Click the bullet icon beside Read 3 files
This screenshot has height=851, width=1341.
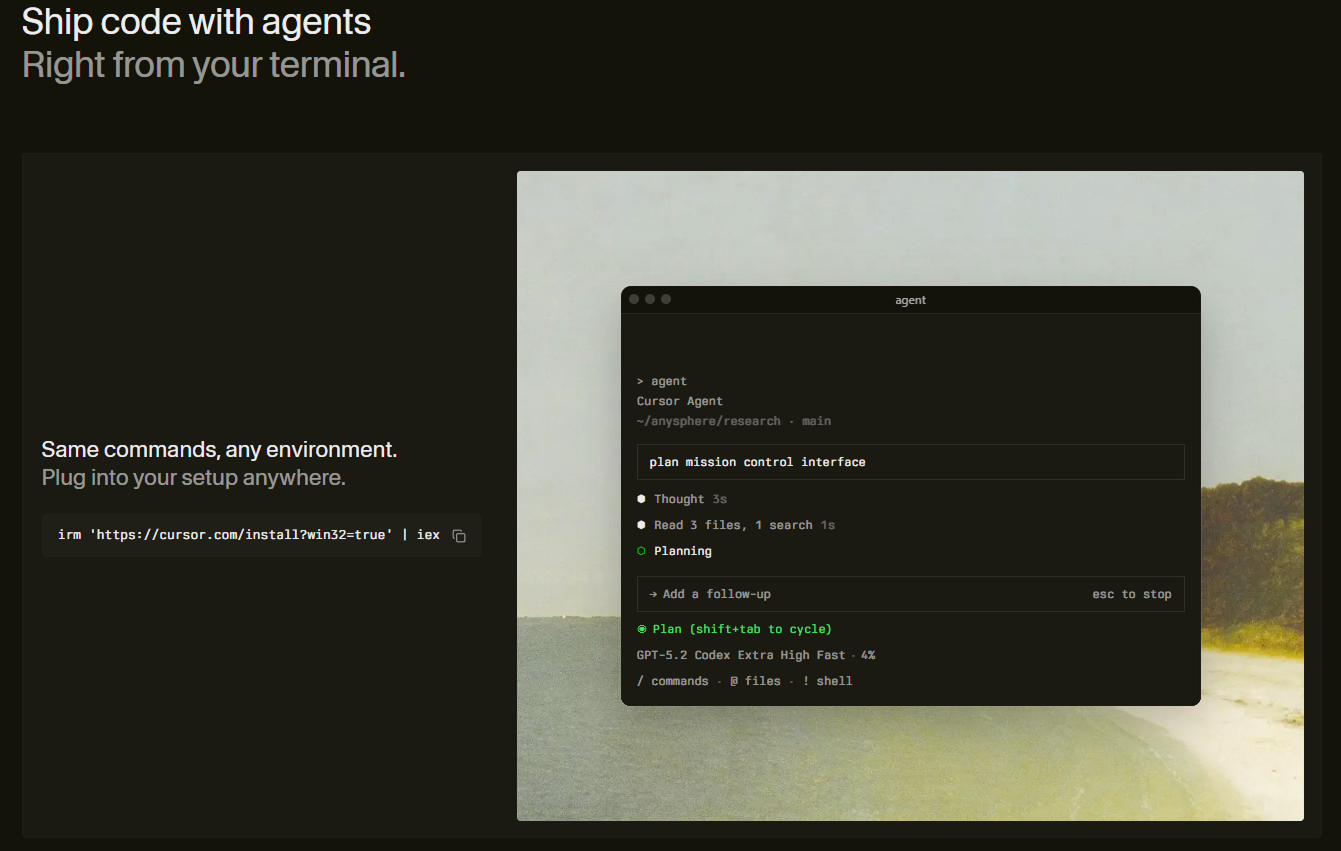pos(643,524)
